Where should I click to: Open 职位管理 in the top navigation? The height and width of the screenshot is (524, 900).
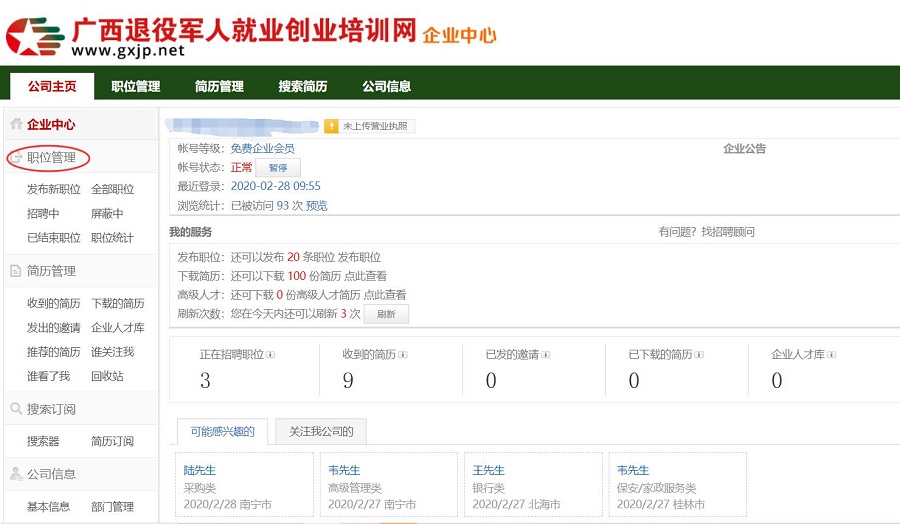pyautogui.click(x=136, y=87)
